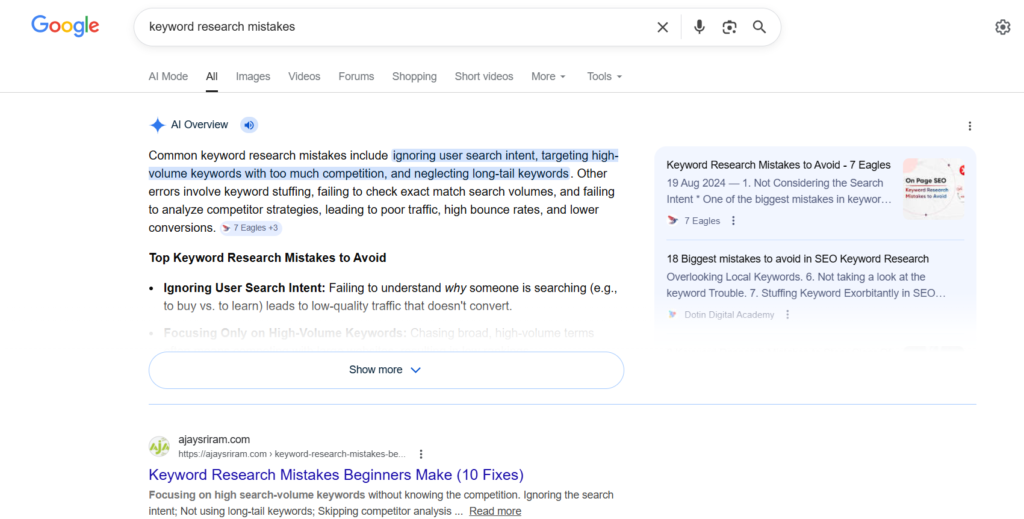Image resolution: width=1024 pixels, height=519 pixels.
Task: Switch to the Images tab
Action: (253, 76)
